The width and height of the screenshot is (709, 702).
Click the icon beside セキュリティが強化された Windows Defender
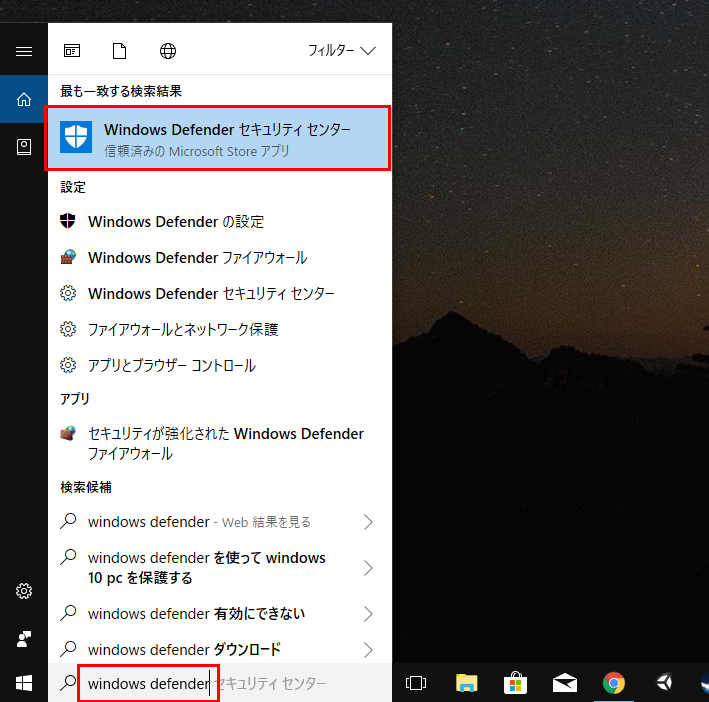(68, 433)
